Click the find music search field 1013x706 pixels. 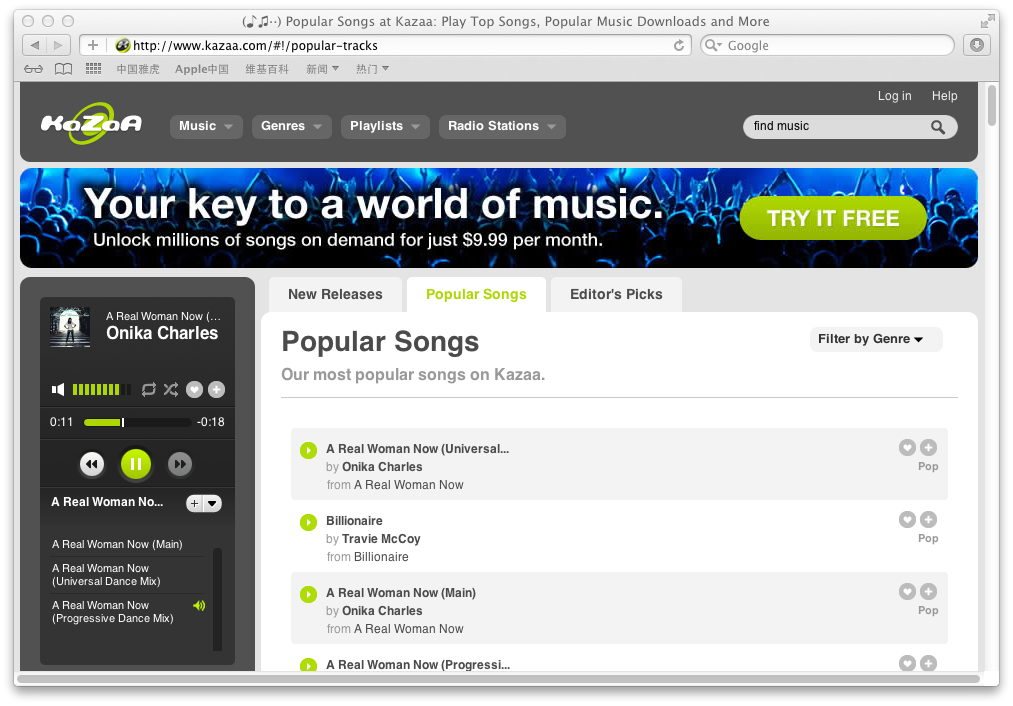tap(835, 126)
